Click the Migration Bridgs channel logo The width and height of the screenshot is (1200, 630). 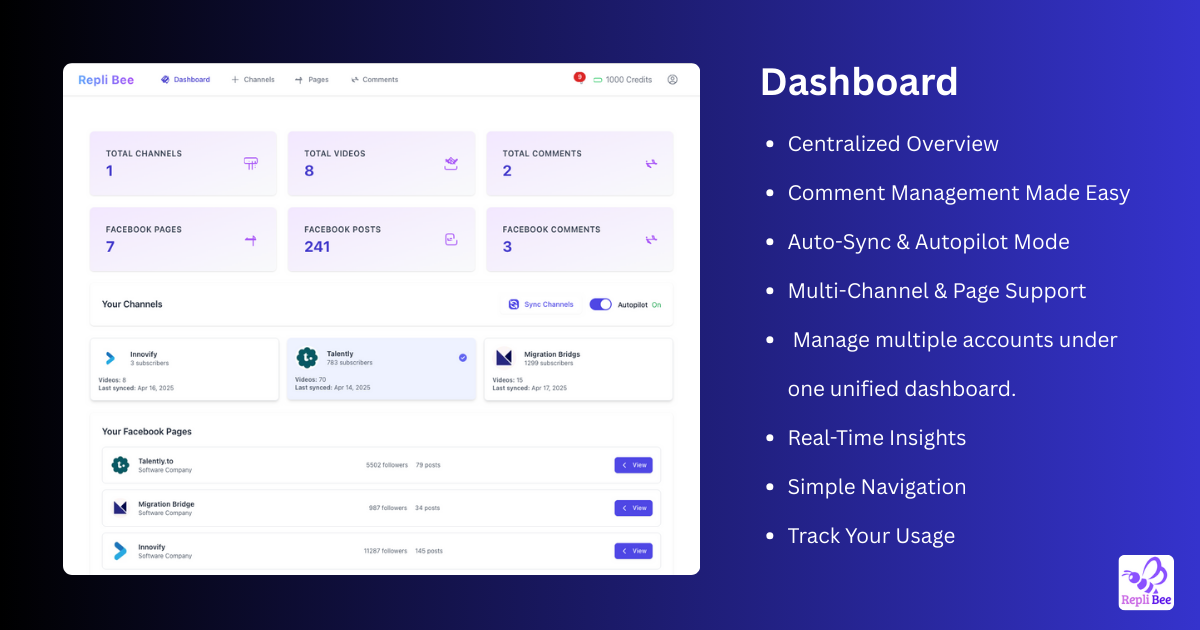505,358
